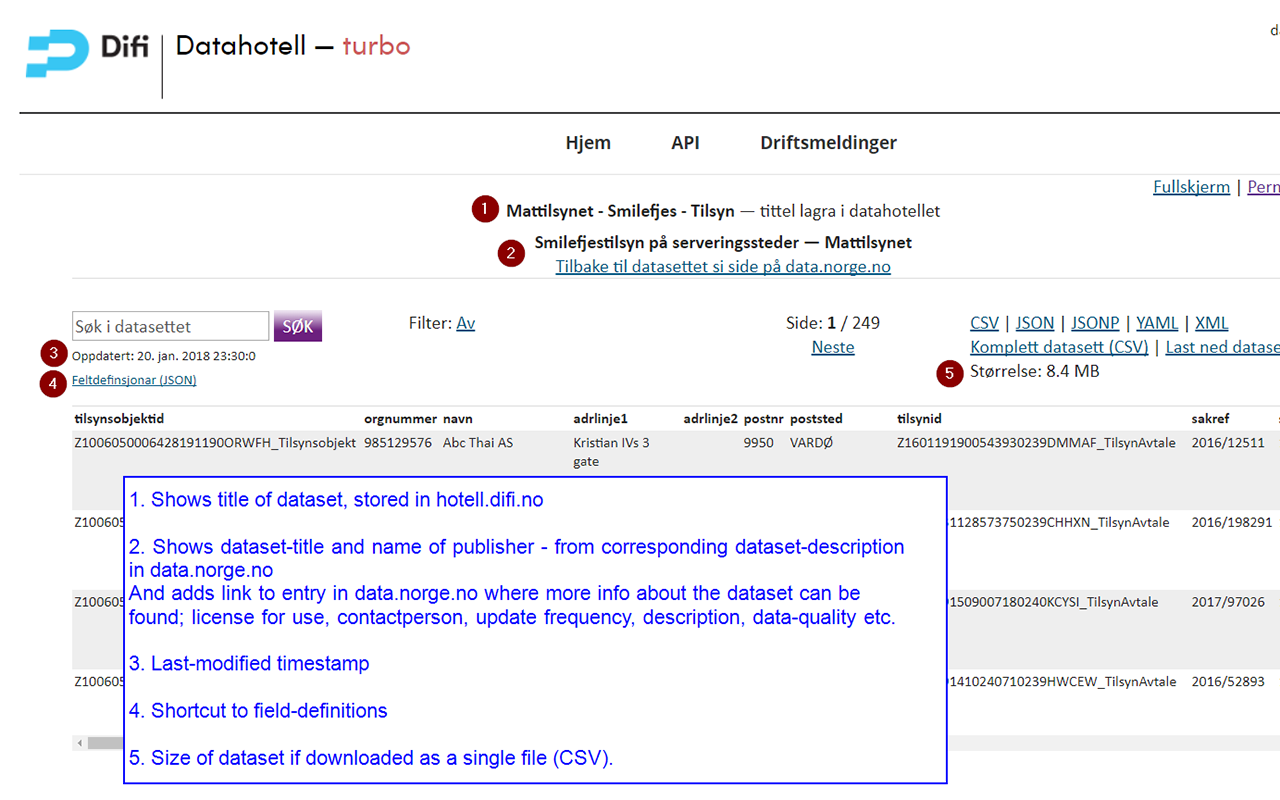
Task: Download data as CSV
Action: coord(984,323)
